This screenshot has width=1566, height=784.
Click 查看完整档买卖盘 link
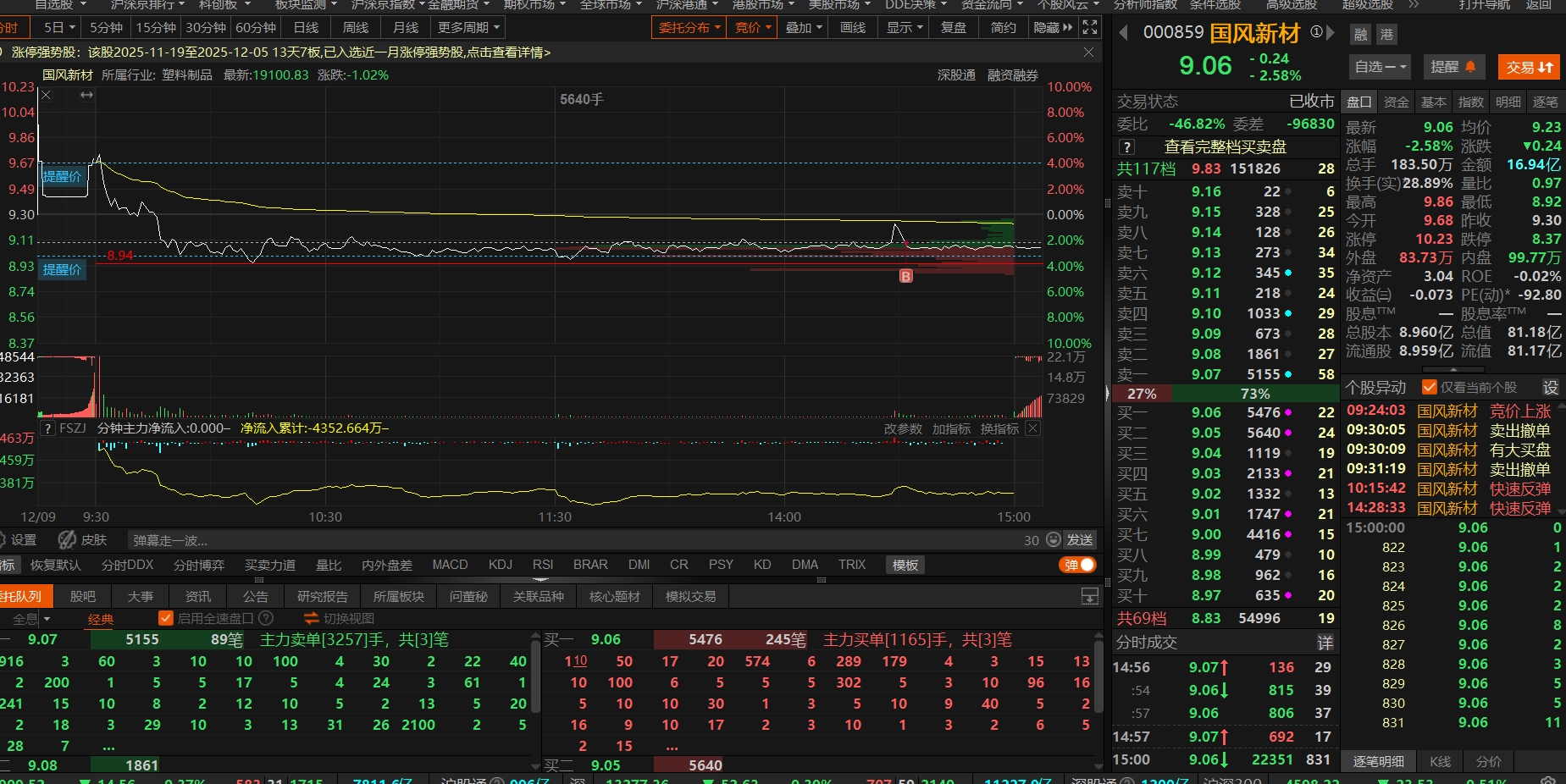coord(1225,146)
